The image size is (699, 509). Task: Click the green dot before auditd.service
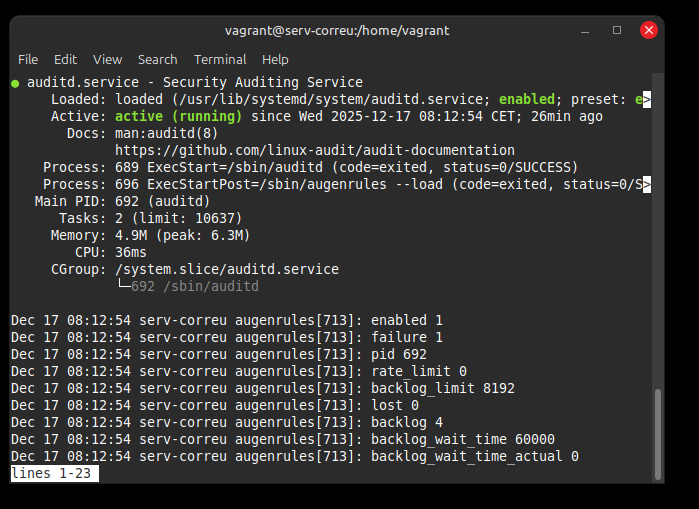pyautogui.click(x=15, y=82)
